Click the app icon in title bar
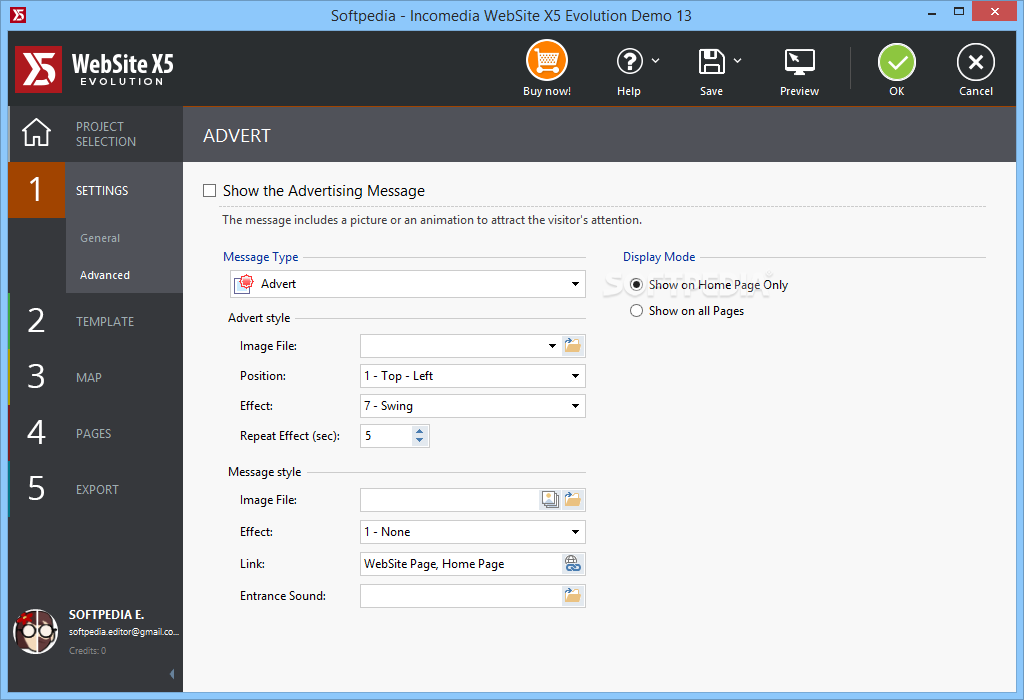 18,14
